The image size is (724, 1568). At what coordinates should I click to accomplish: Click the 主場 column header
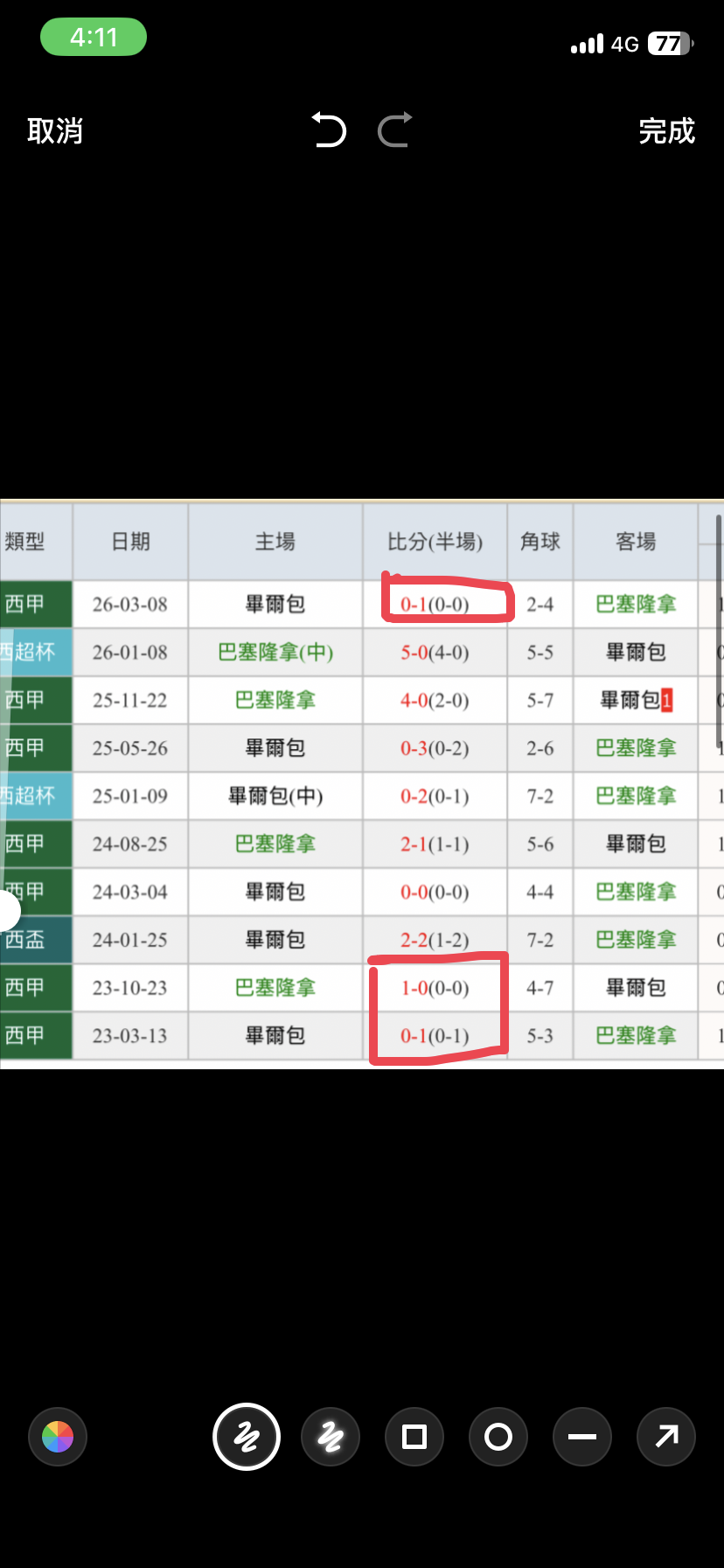[x=275, y=542]
